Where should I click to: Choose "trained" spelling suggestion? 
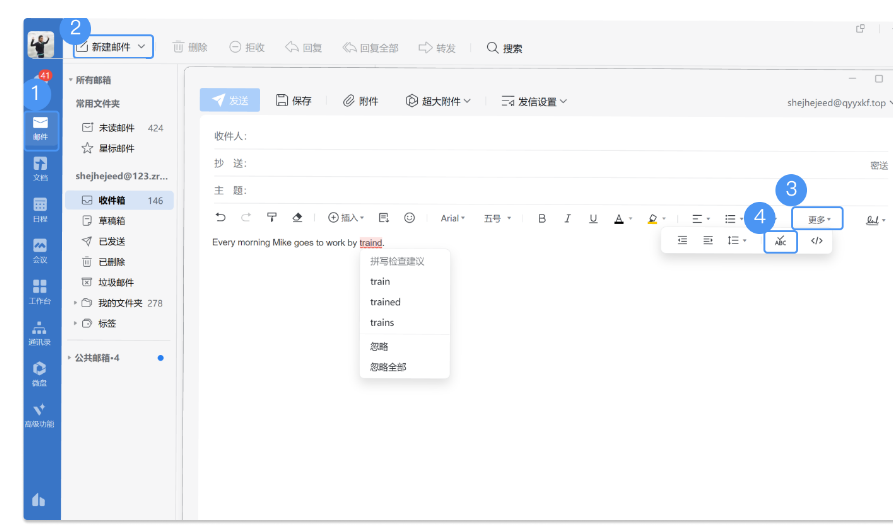[x=385, y=302]
